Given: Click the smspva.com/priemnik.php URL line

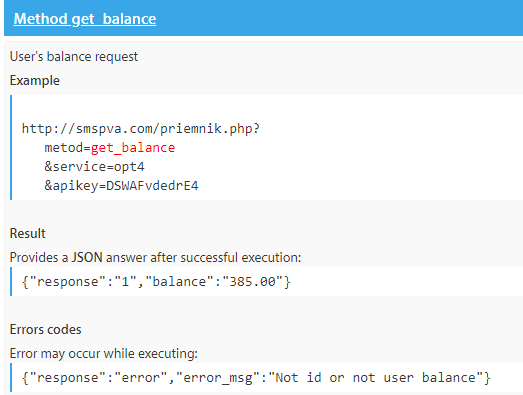Looking at the screenshot, I should [x=141, y=129].
